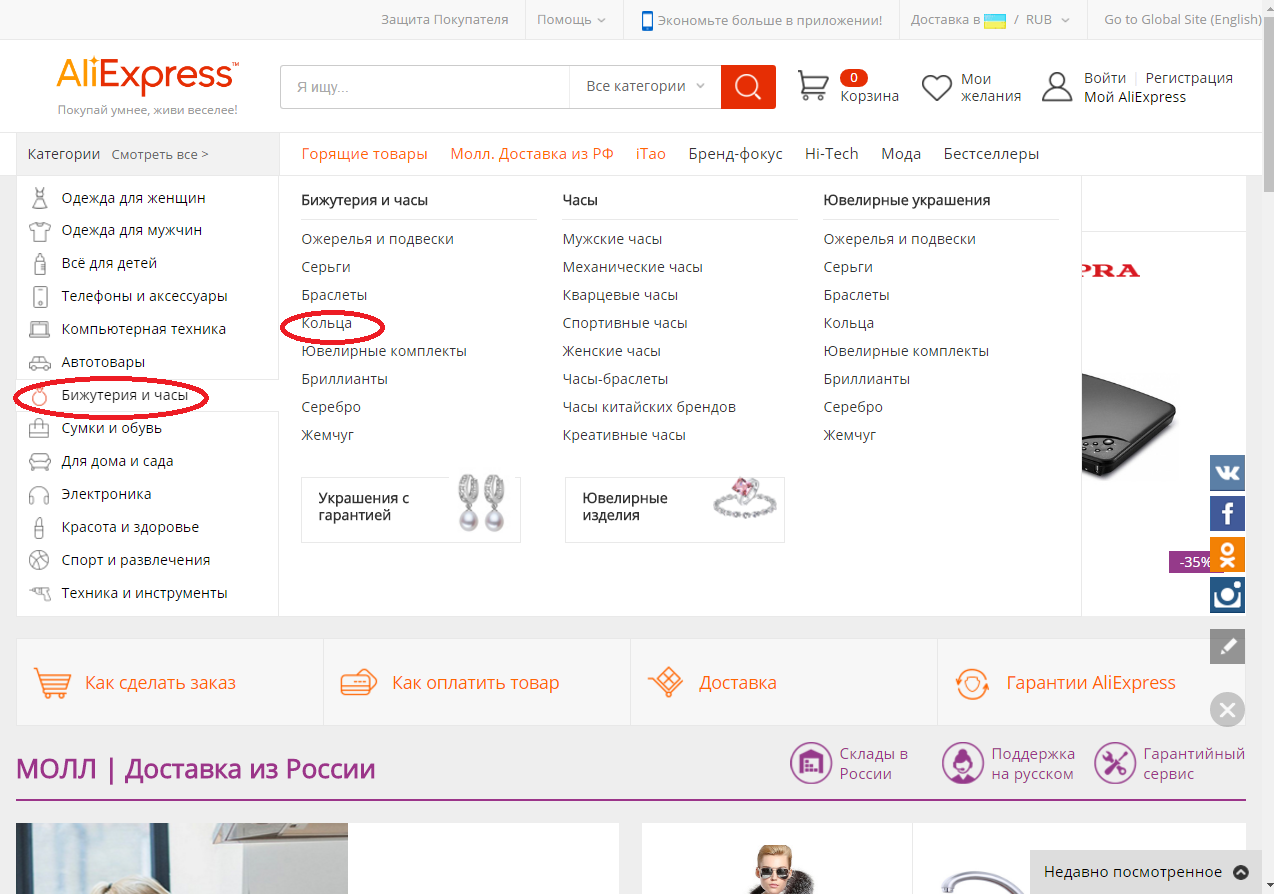
Task: Expand the Недавно посмотренное panel
Action: tap(1146, 872)
